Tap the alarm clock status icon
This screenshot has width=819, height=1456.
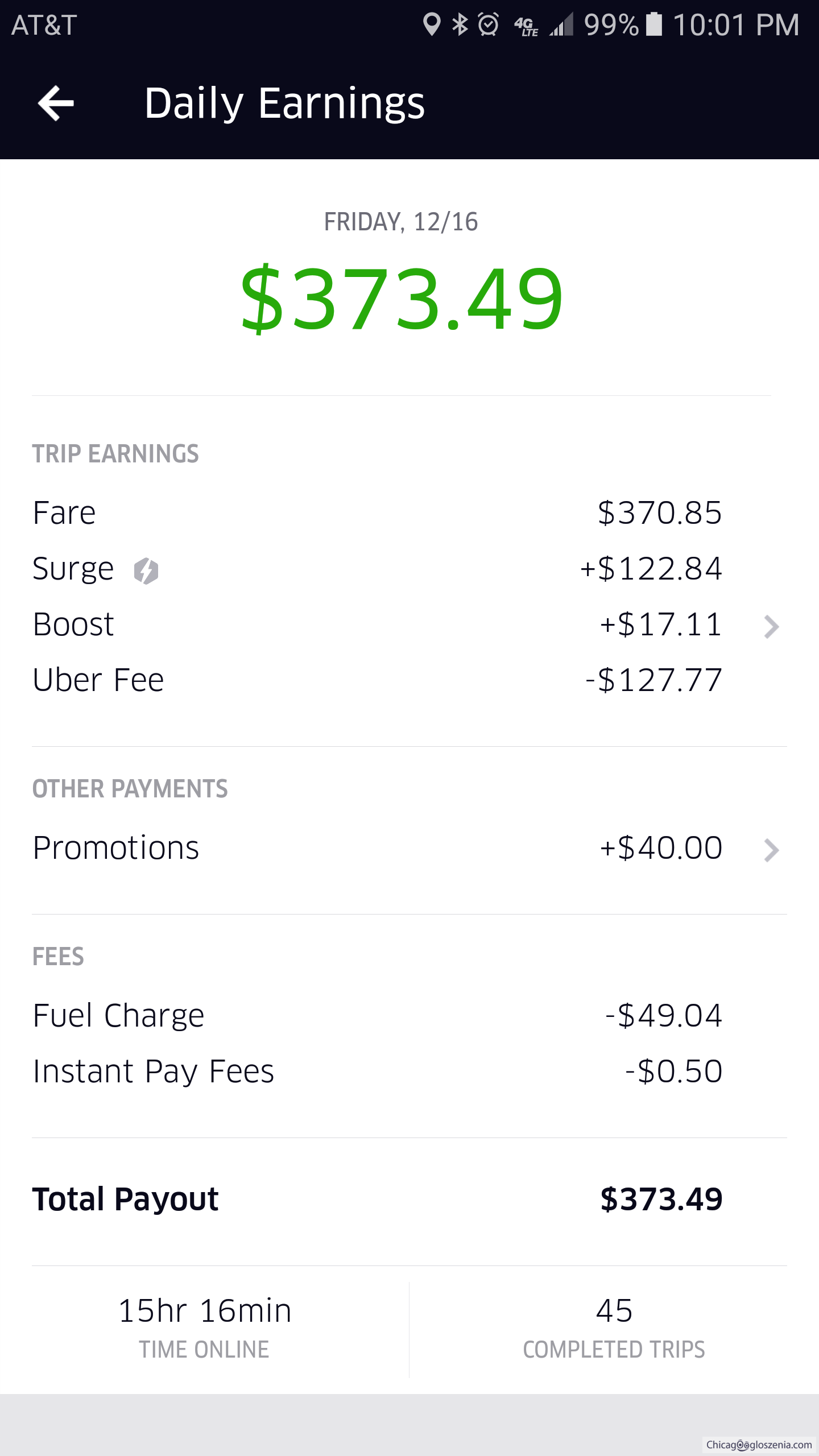[488, 24]
